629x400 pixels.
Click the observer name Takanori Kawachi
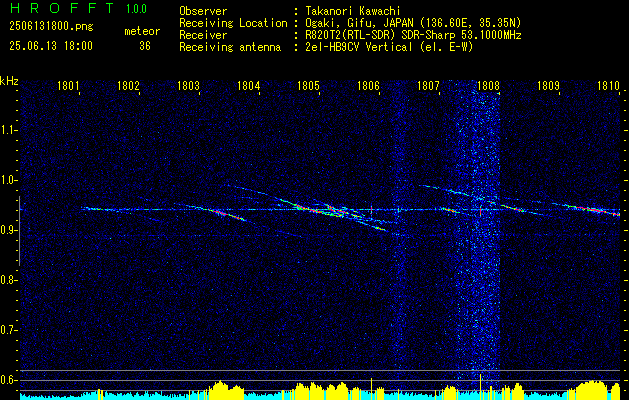click(x=353, y=11)
